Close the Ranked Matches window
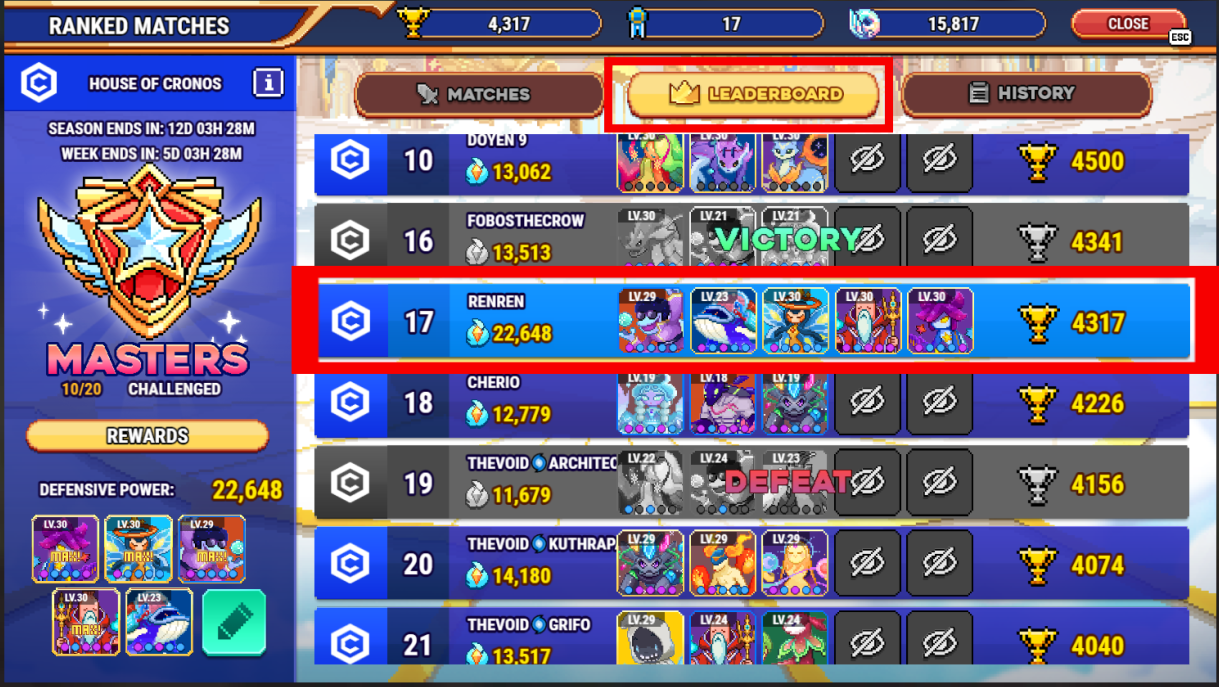Viewport: 1219px width, 687px height. 1128,24
